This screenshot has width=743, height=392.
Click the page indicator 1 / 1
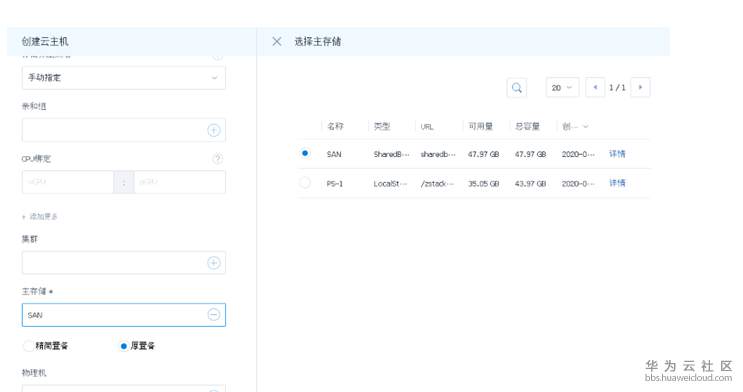[617, 88]
